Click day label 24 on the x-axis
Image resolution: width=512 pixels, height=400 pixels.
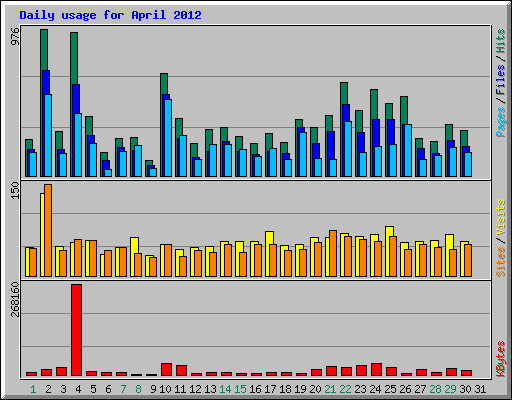375,389
